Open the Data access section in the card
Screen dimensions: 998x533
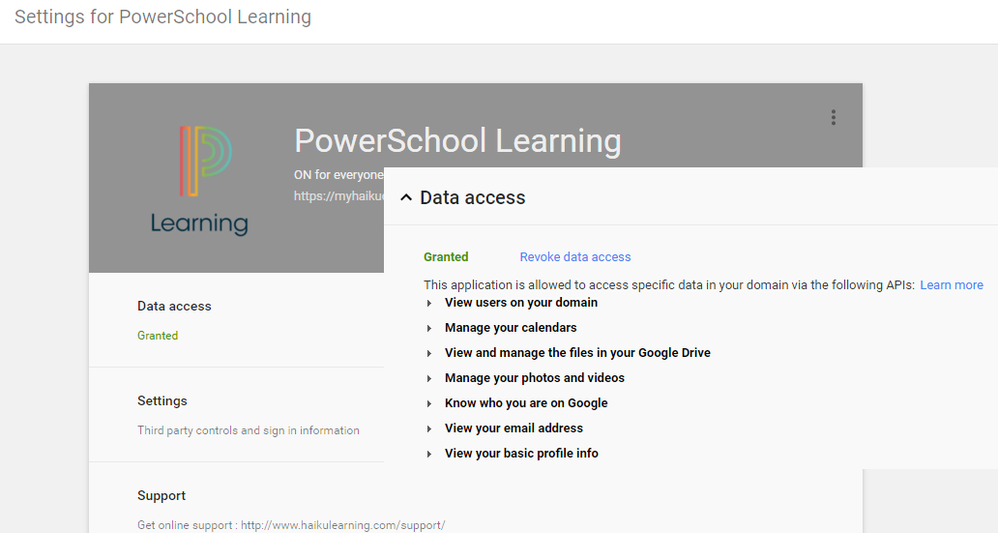tap(174, 306)
